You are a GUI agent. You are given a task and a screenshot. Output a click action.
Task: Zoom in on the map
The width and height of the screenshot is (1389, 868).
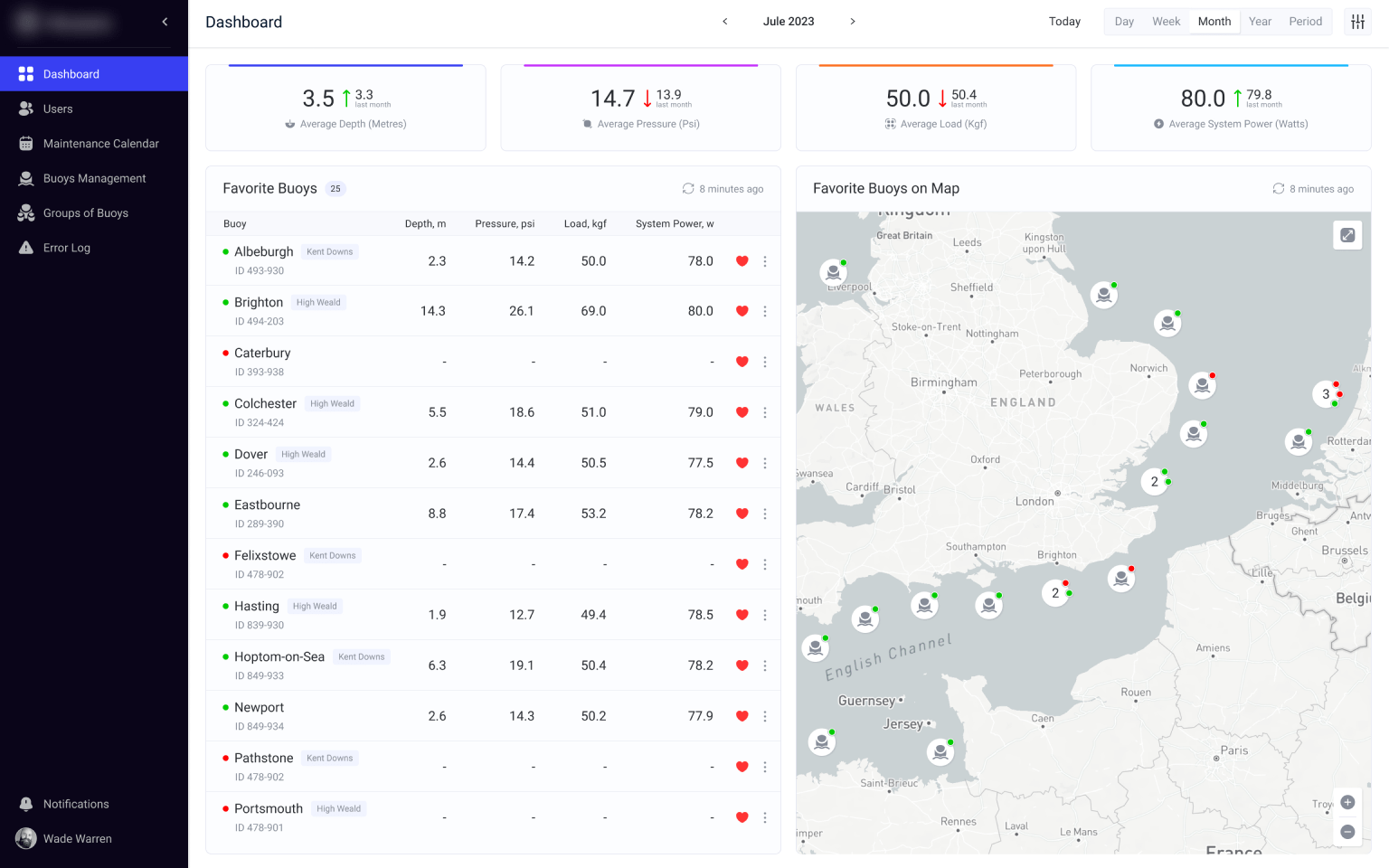pos(1347,802)
